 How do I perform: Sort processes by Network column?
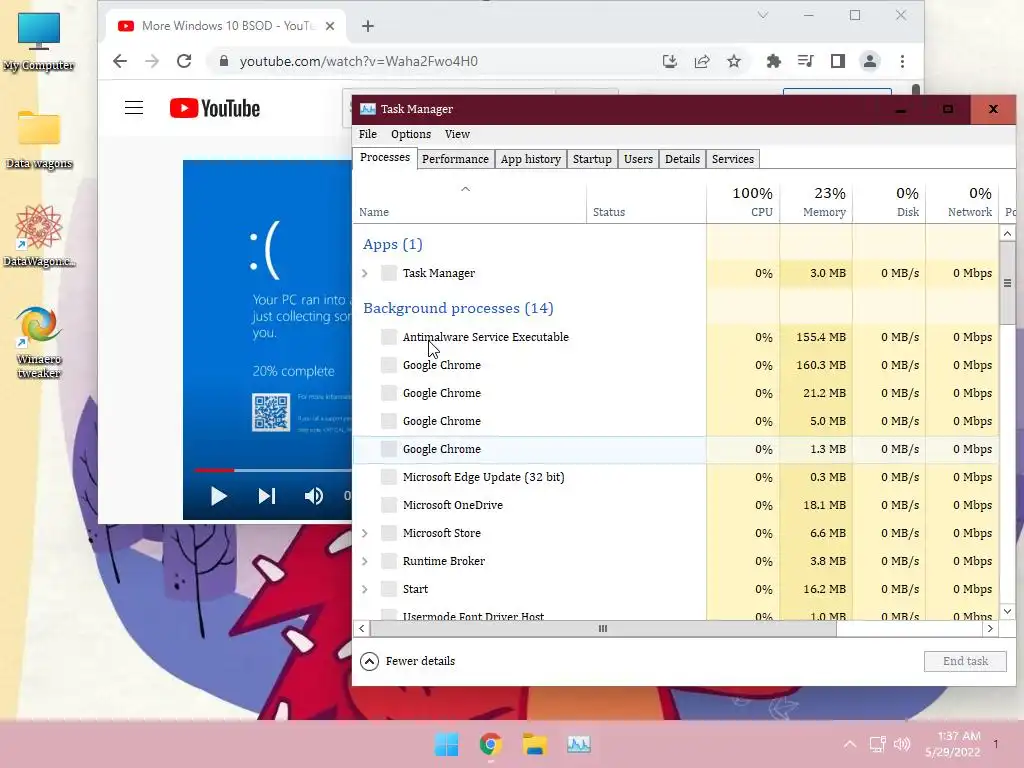962,204
